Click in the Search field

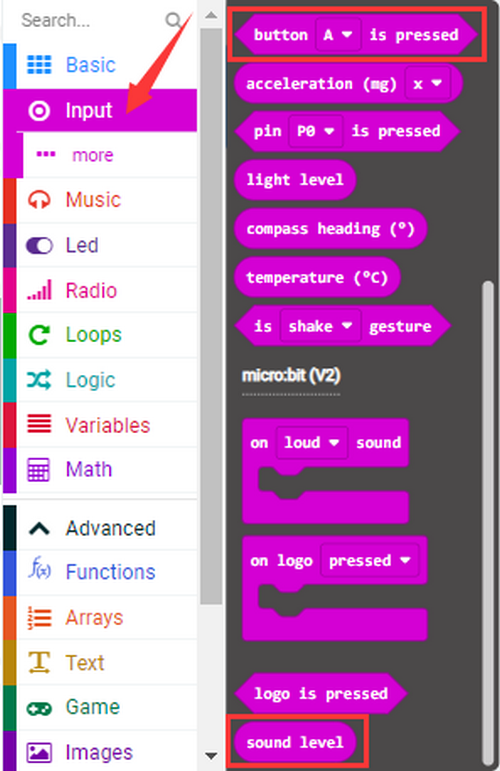[x=91, y=20]
